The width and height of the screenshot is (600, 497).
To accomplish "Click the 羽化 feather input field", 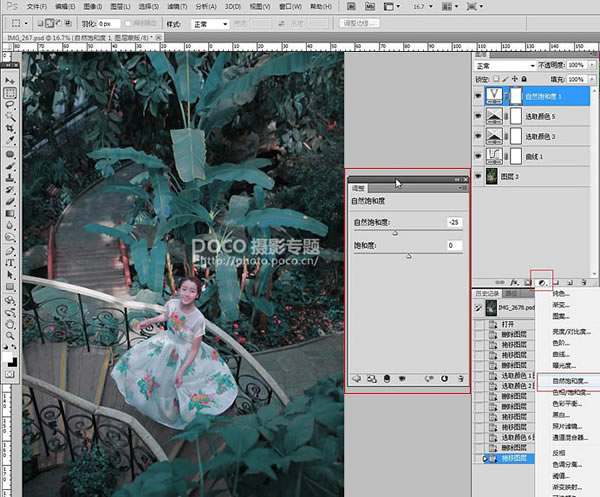I will pos(109,24).
